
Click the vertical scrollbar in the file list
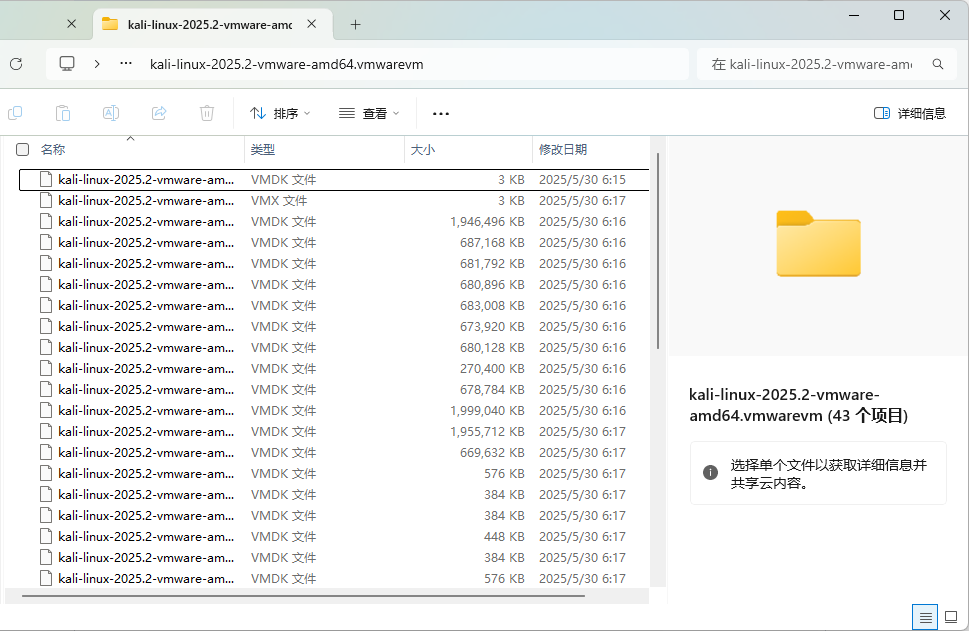pos(659,250)
